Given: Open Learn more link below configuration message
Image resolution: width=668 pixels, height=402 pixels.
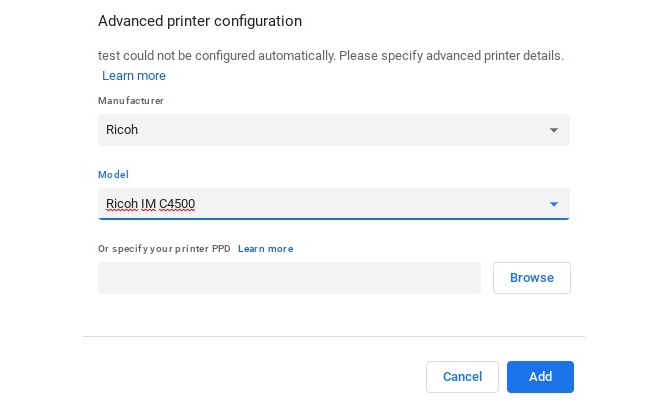Looking at the screenshot, I should (x=134, y=76).
